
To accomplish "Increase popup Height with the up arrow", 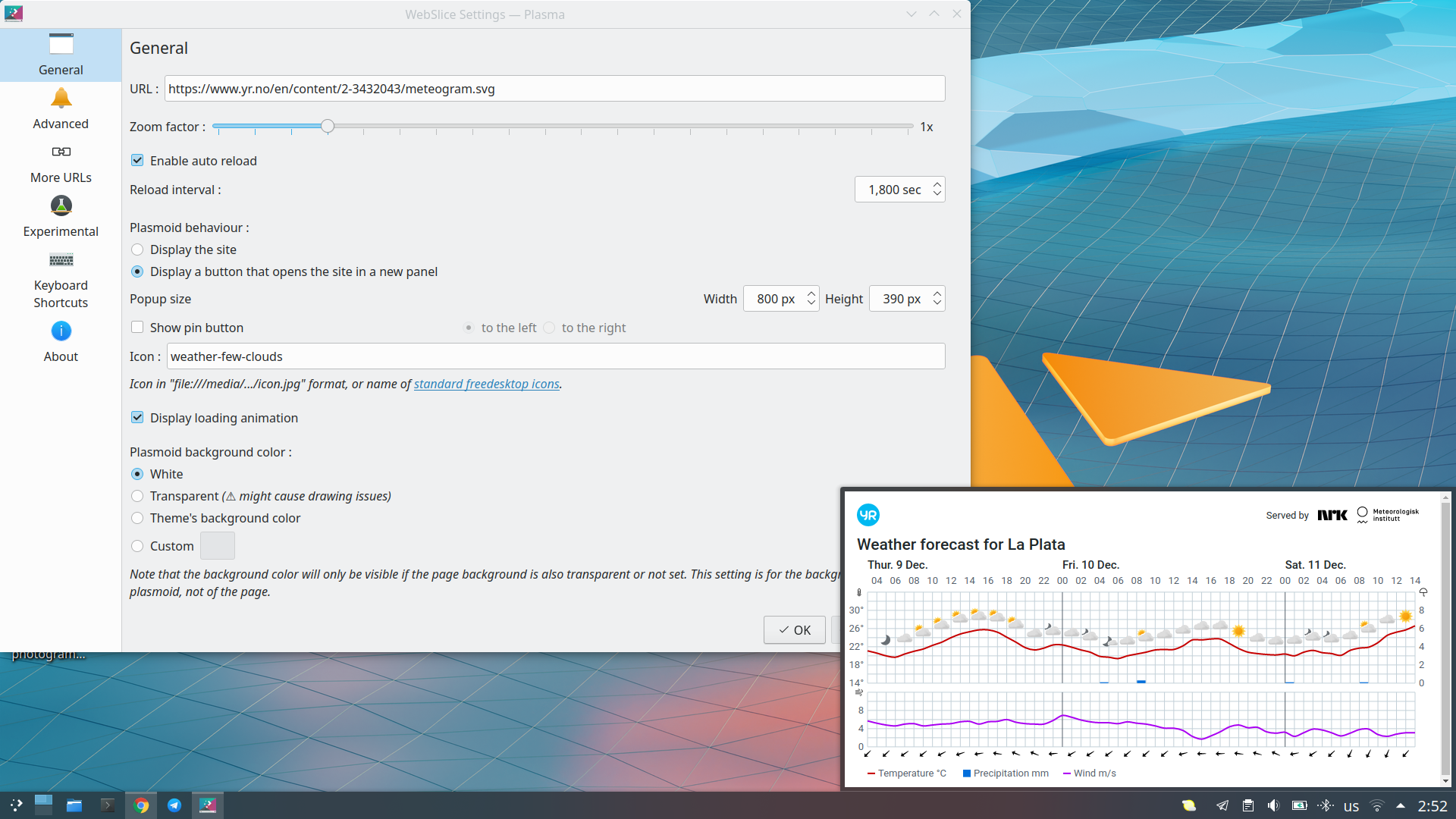I will [x=937, y=293].
